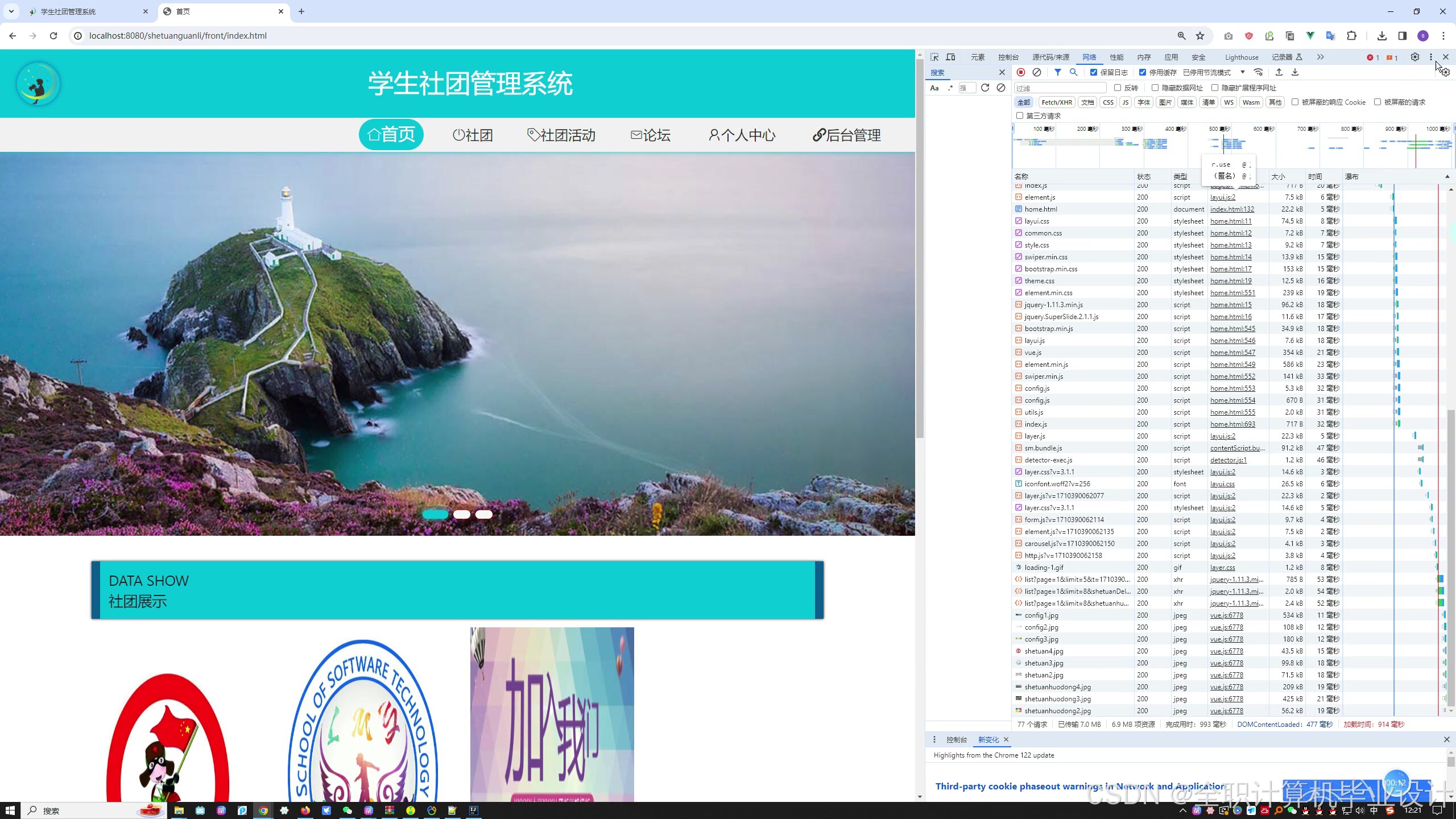This screenshot has height=819, width=1456.
Task: Clear the network log with the ban icon
Action: tap(1037, 72)
